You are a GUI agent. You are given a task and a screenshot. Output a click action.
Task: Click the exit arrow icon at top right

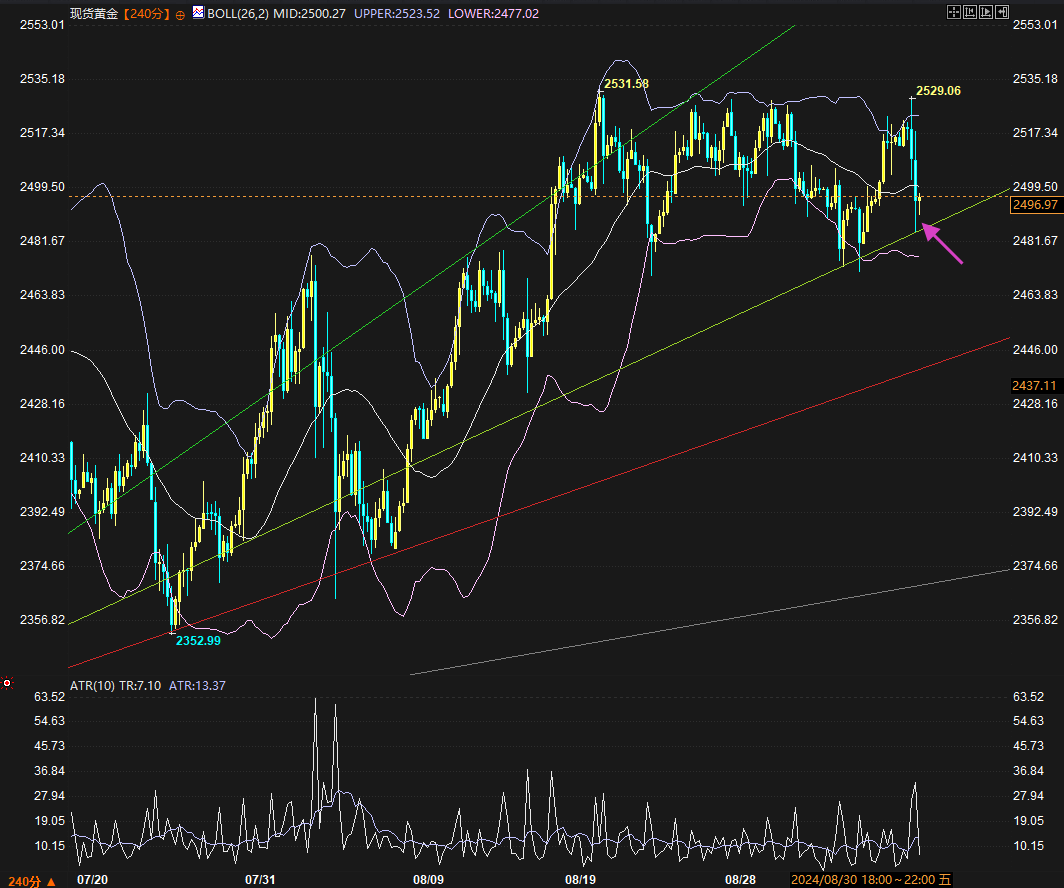1004,12
